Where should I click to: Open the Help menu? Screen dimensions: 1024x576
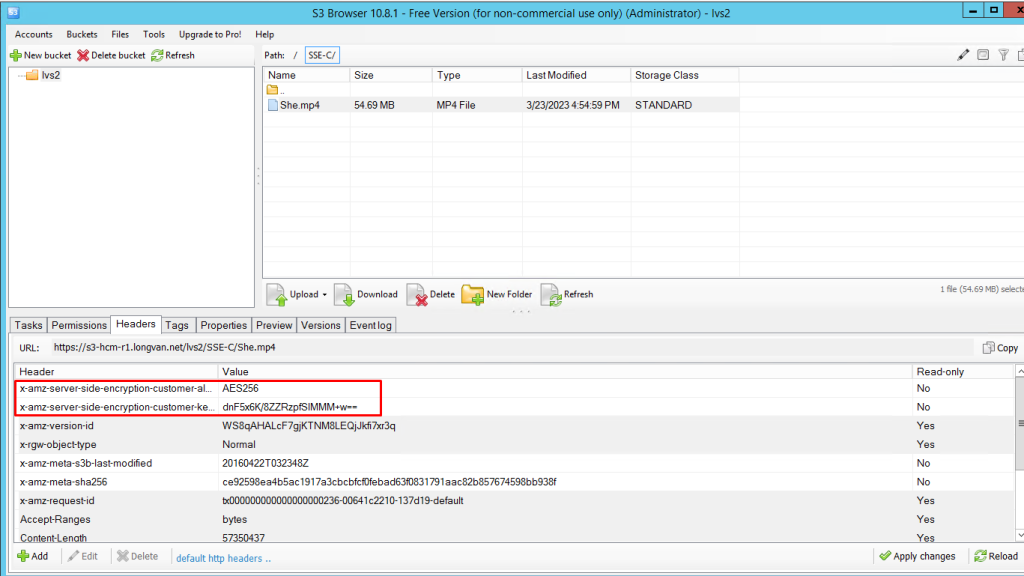click(264, 35)
